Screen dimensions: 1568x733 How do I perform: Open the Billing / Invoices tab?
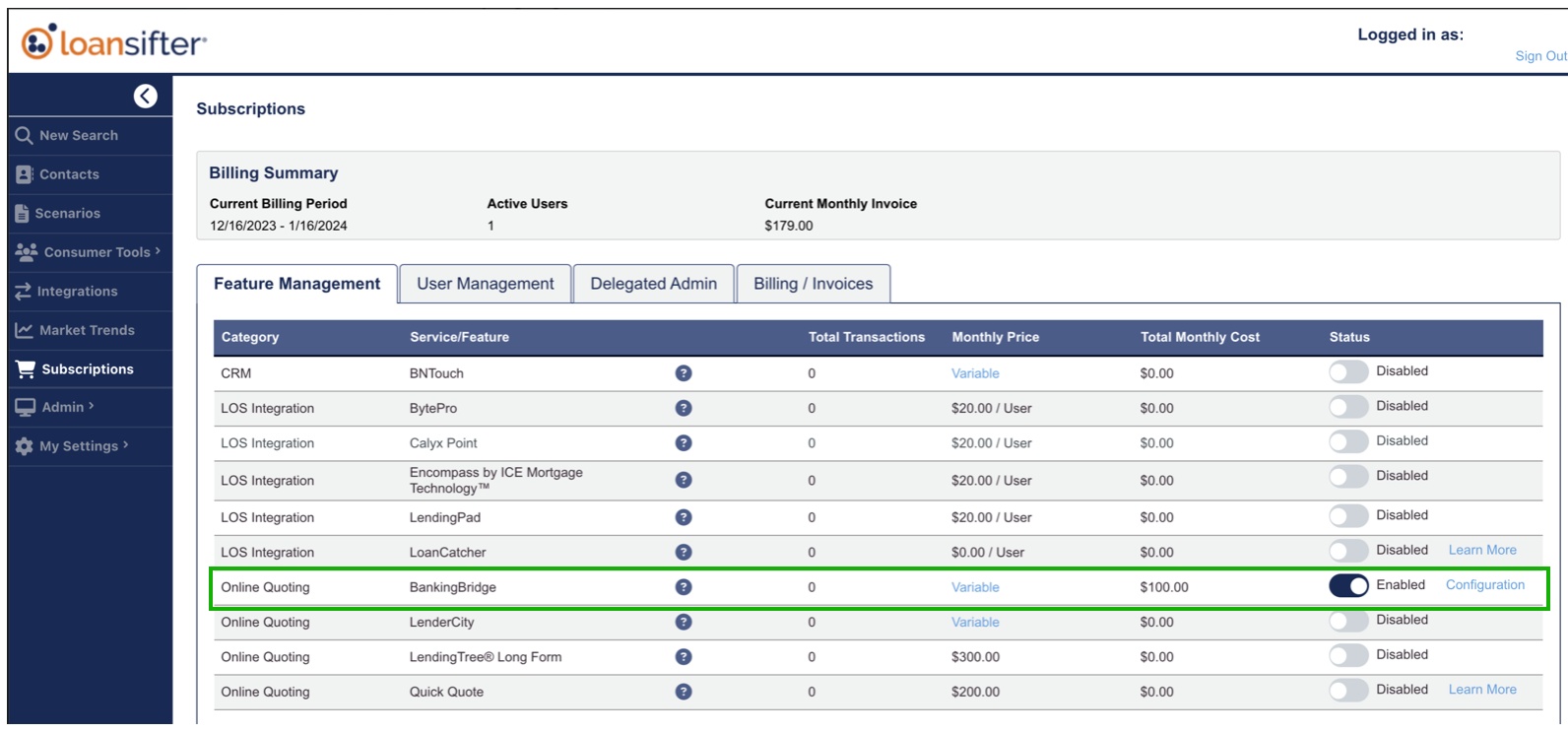[x=814, y=284]
